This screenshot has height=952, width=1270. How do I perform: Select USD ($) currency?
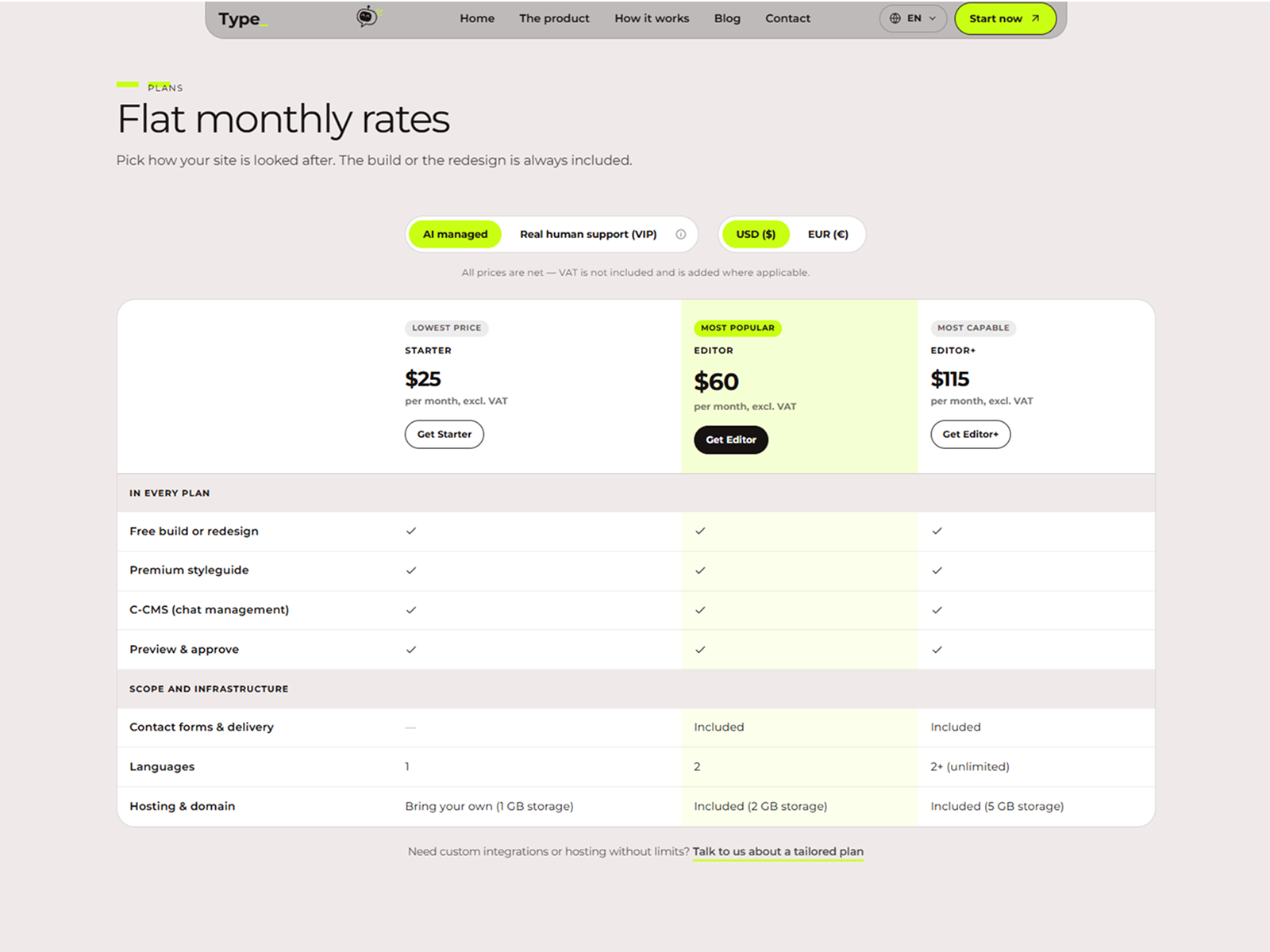click(756, 234)
